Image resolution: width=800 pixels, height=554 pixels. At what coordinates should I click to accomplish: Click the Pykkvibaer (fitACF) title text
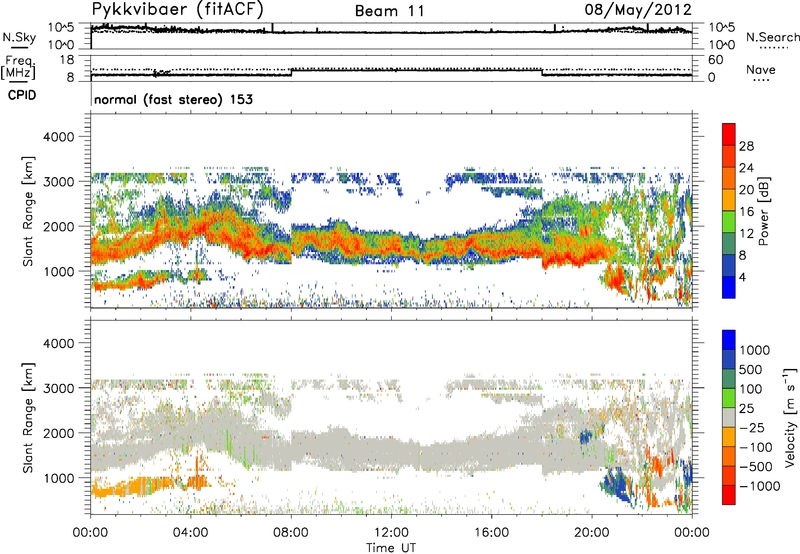pyautogui.click(x=178, y=10)
